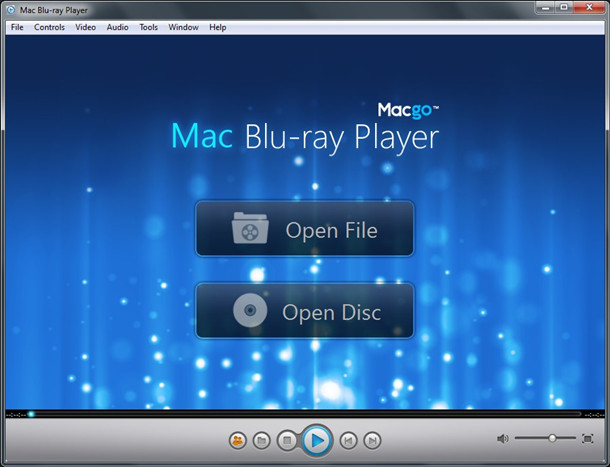Open the File menu
The width and height of the screenshot is (610, 467).
pos(17,27)
